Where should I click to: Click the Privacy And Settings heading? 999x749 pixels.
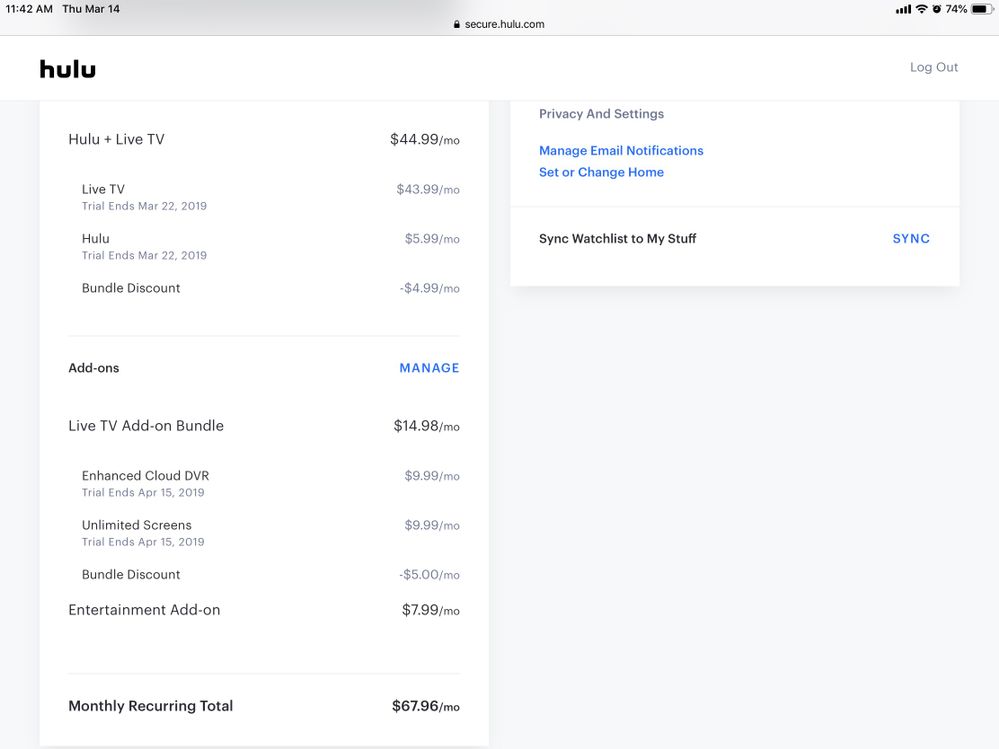tap(601, 113)
